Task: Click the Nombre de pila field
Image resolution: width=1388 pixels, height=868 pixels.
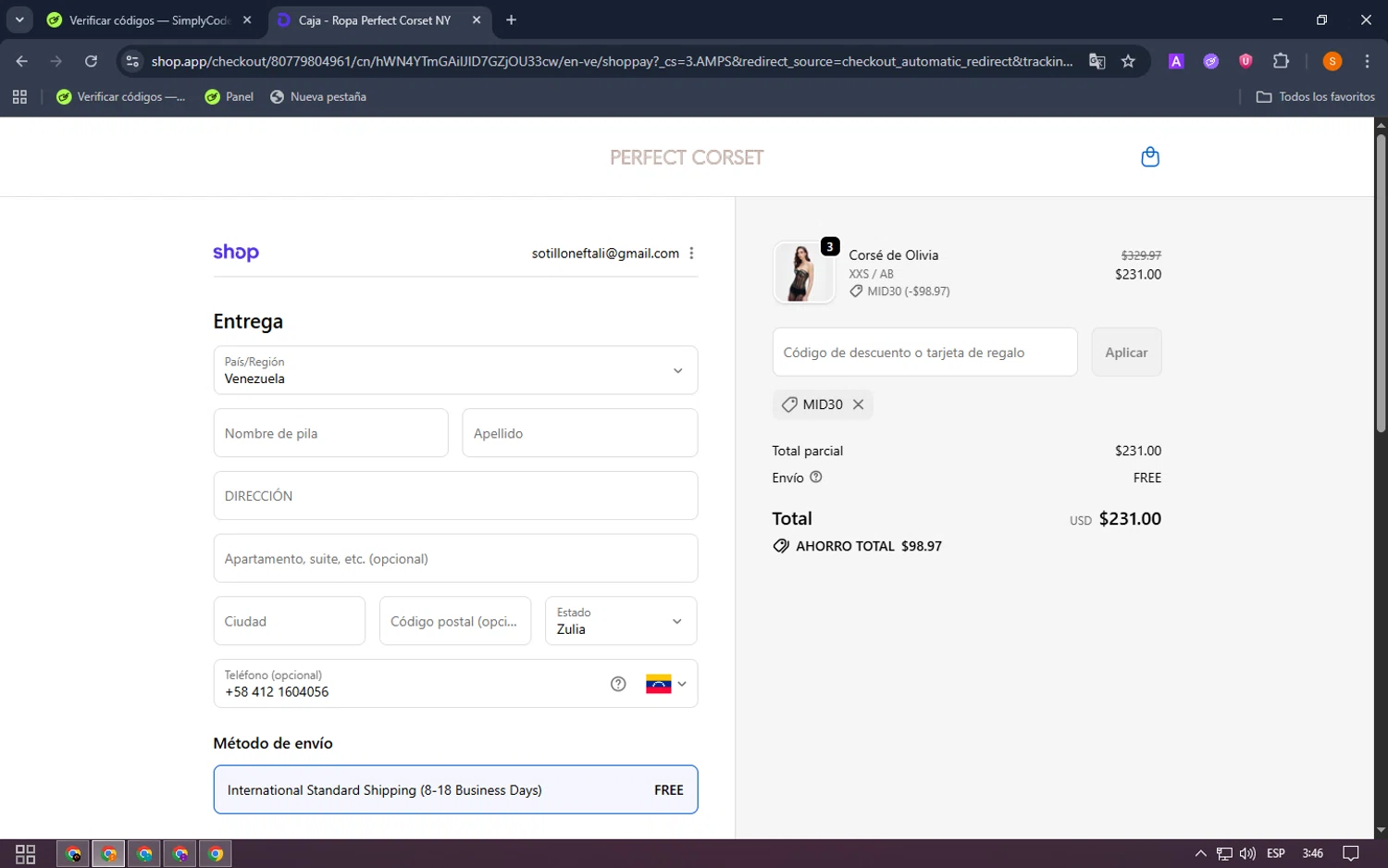Action: [330, 433]
